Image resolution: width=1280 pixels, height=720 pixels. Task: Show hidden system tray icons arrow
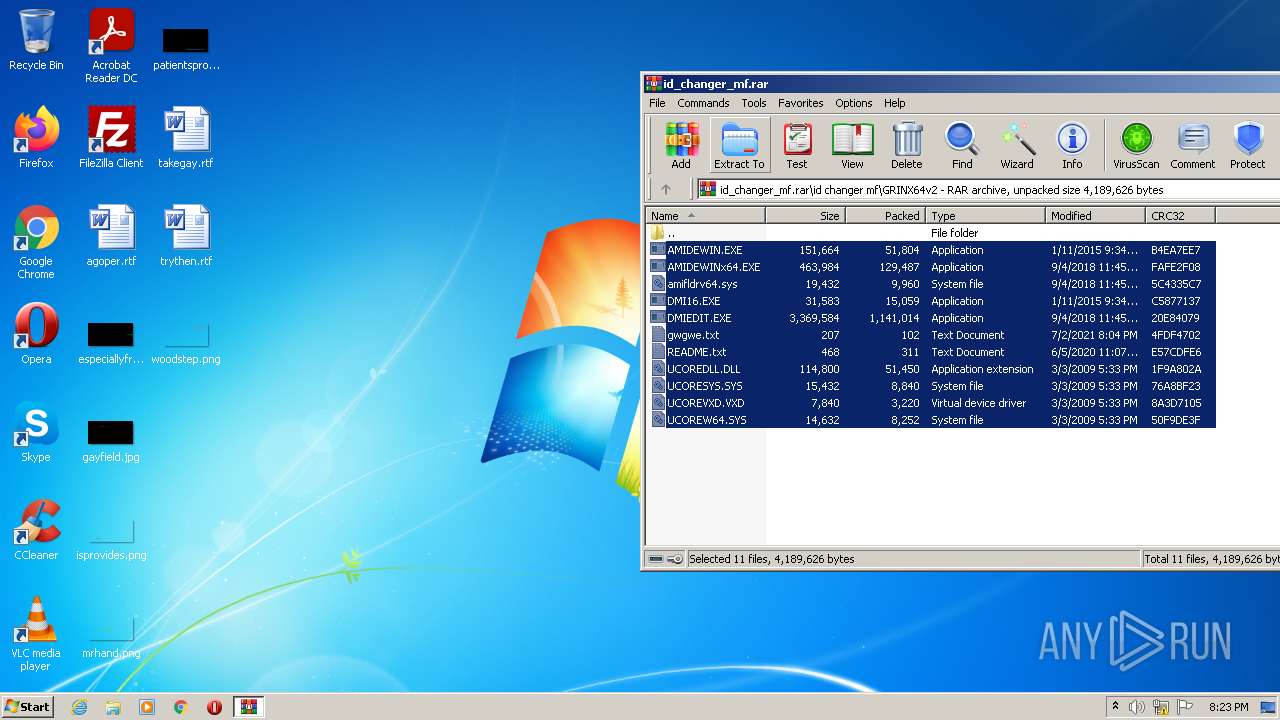tap(1115, 707)
